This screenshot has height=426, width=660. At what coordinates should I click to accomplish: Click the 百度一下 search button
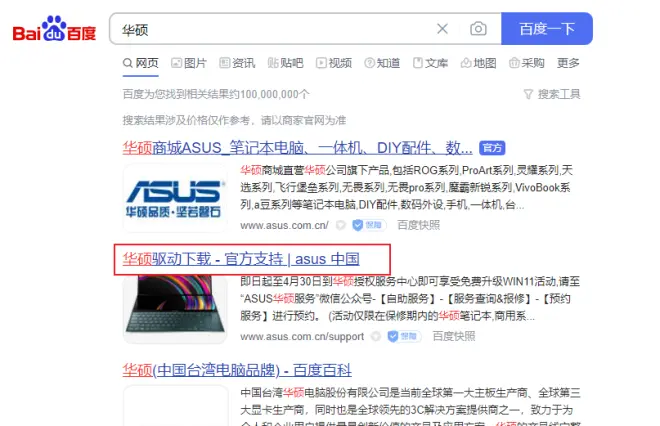[x=547, y=29]
